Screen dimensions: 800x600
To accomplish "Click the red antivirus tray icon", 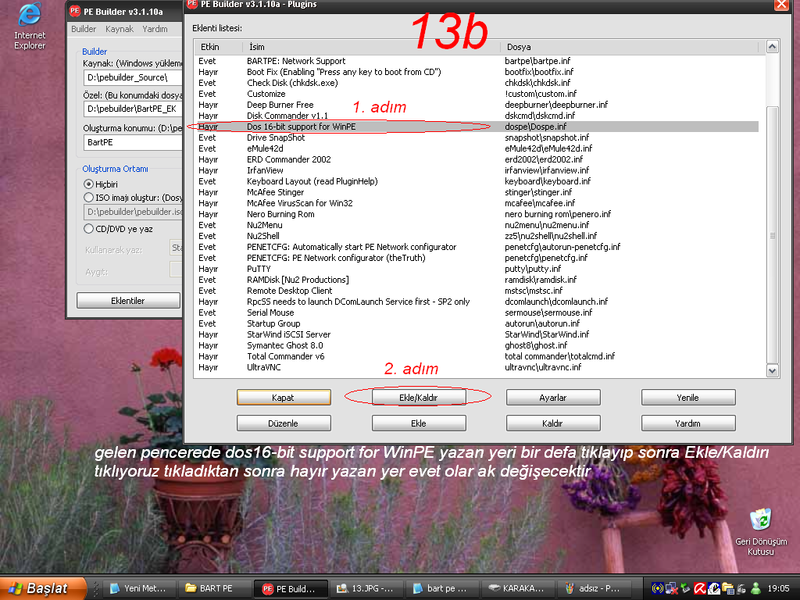I will click(x=699, y=588).
